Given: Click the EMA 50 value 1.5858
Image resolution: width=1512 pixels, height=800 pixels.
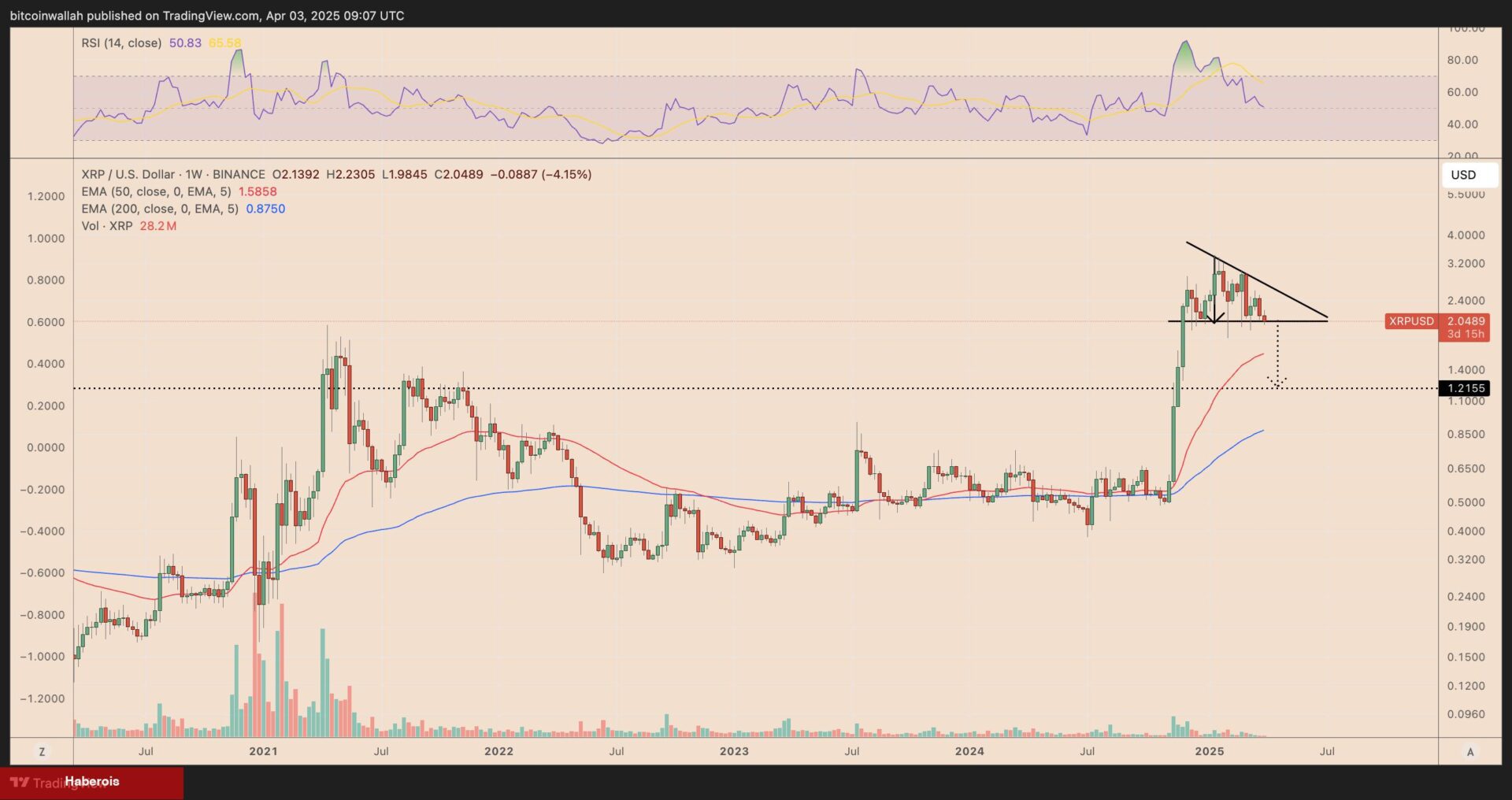Looking at the screenshot, I should (258, 192).
